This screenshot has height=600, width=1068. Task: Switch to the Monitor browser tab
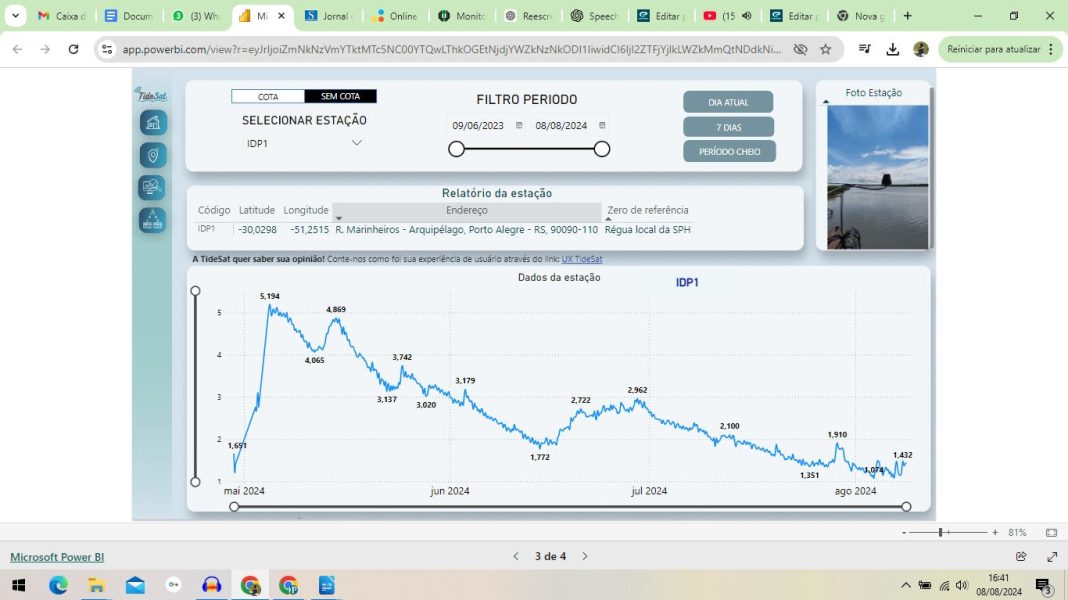coord(462,16)
